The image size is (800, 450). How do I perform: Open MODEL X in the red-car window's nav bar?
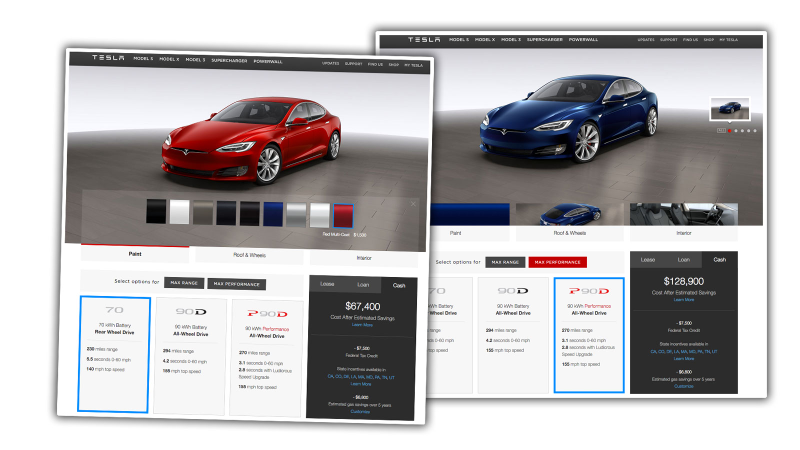click(169, 59)
